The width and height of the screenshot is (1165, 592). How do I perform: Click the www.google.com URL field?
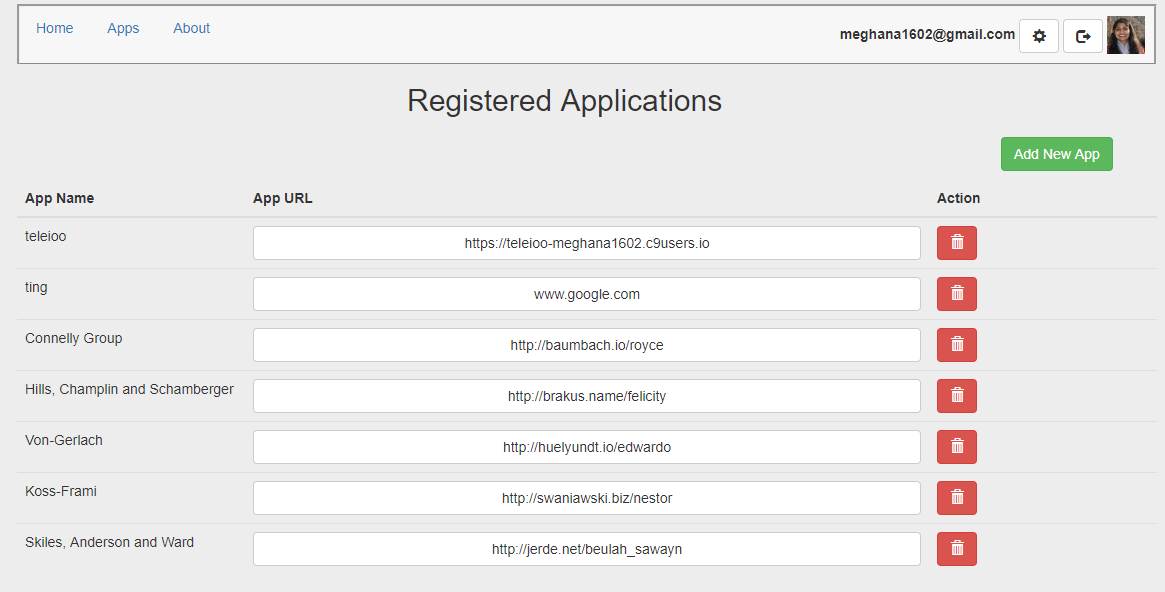pyautogui.click(x=586, y=294)
